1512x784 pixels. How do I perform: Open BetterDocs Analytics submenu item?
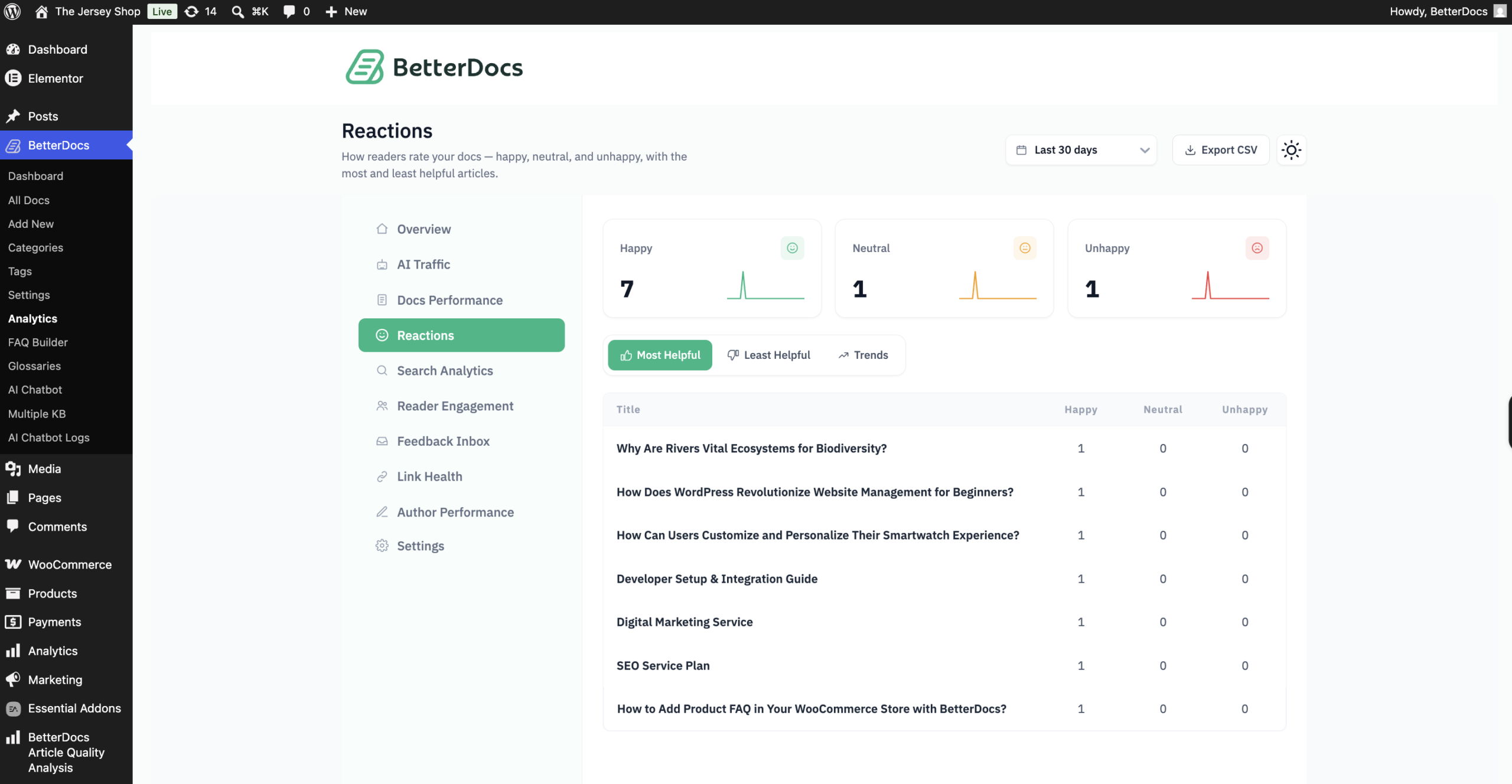pyautogui.click(x=32, y=319)
